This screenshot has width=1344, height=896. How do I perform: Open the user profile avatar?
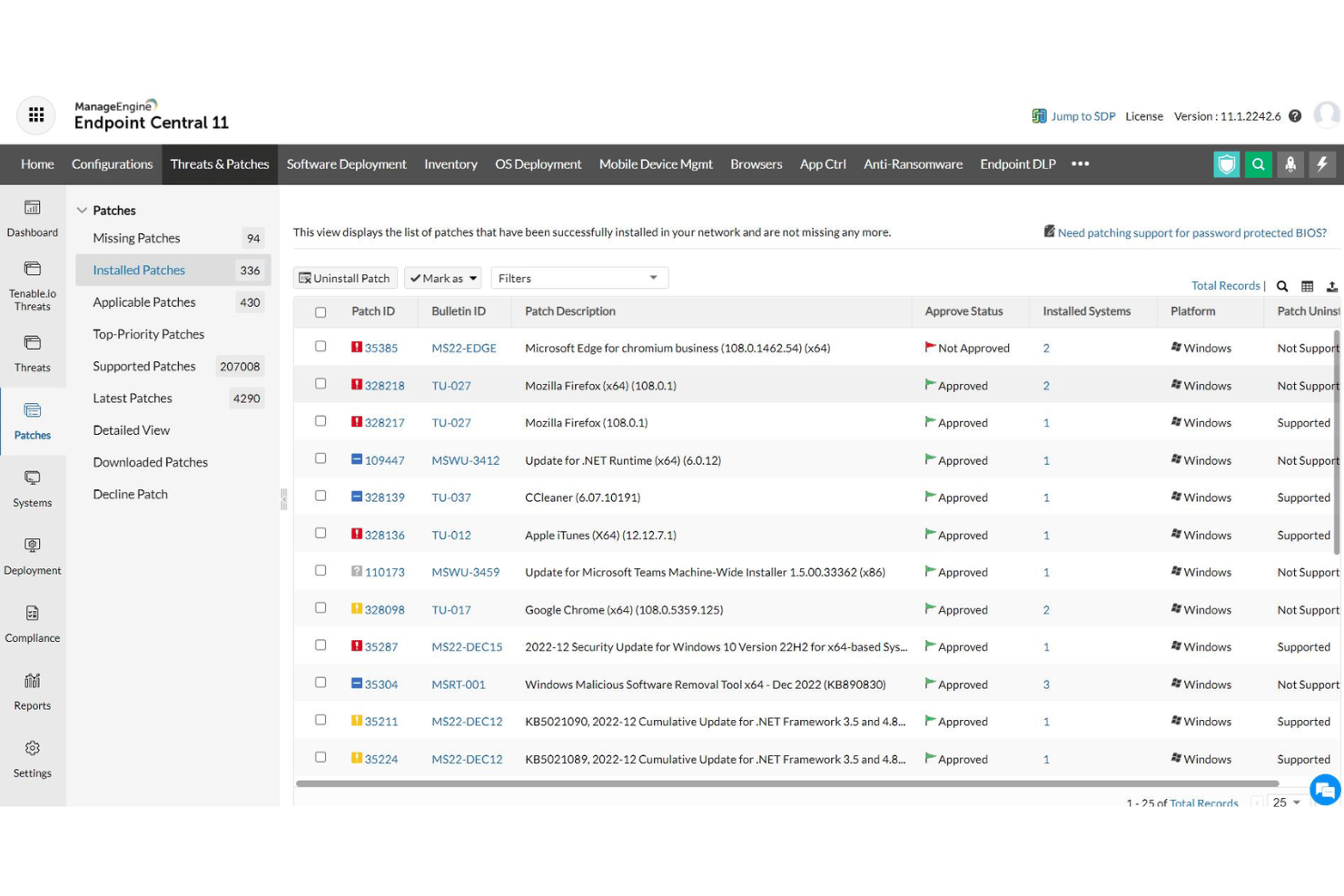[1327, 115]
